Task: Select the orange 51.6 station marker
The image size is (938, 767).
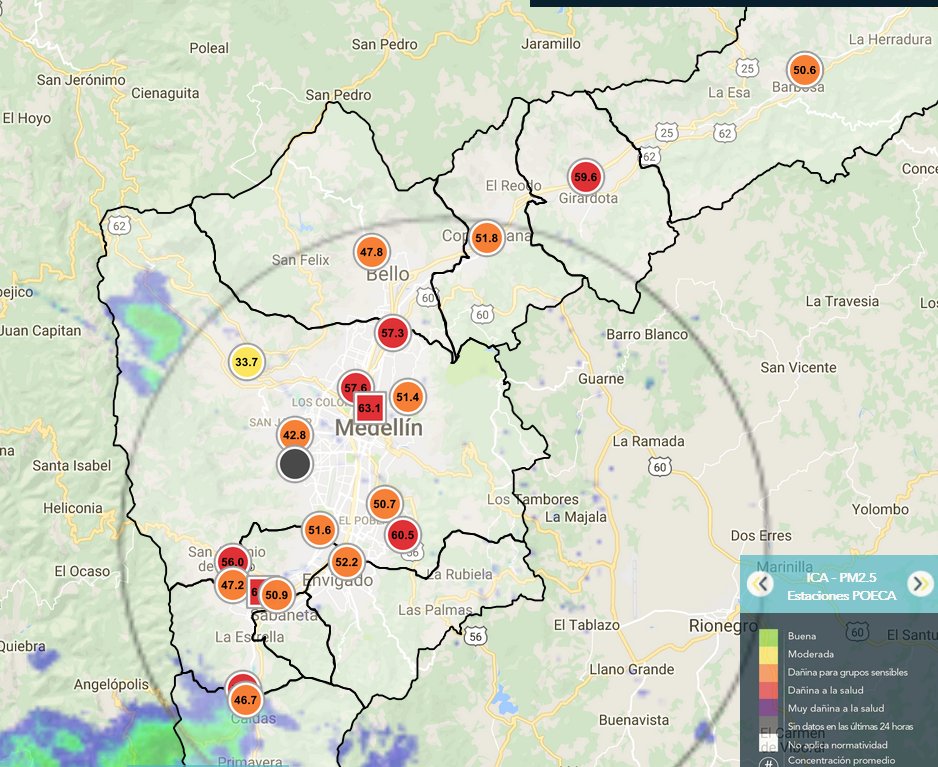Action: click(319, 530)
